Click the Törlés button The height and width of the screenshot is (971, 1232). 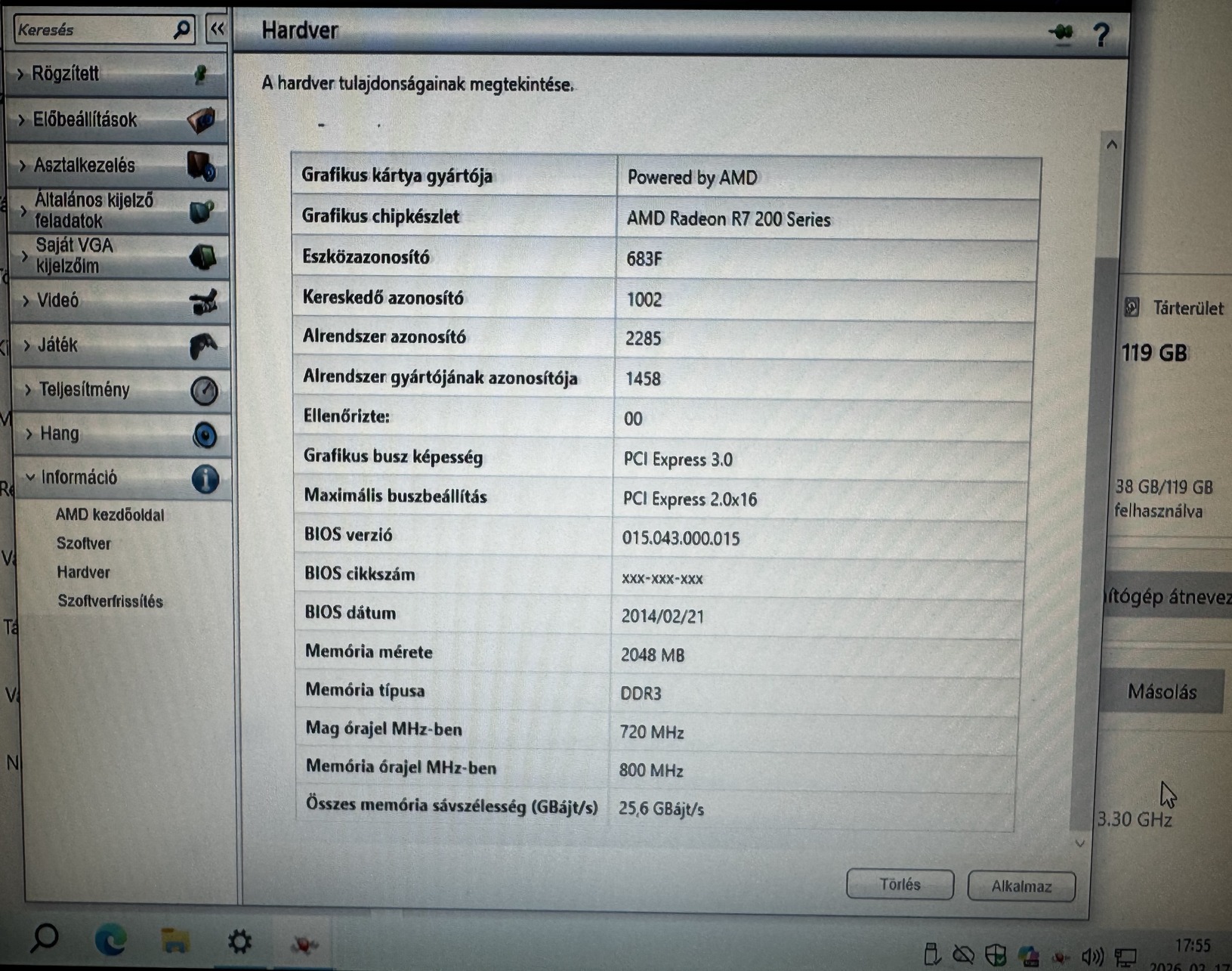coord(900,884)
